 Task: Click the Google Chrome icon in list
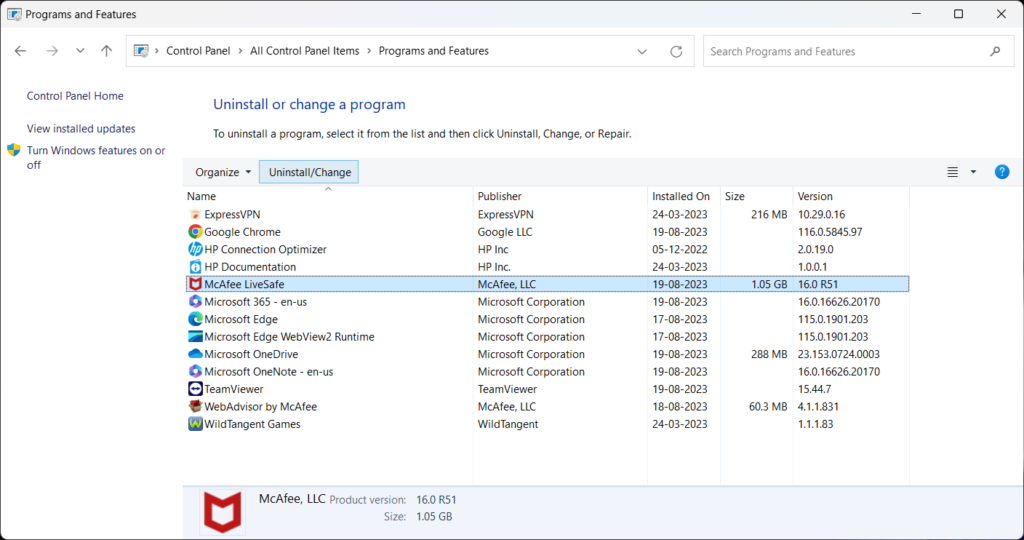pyautogui.click(x=195, y=232)
